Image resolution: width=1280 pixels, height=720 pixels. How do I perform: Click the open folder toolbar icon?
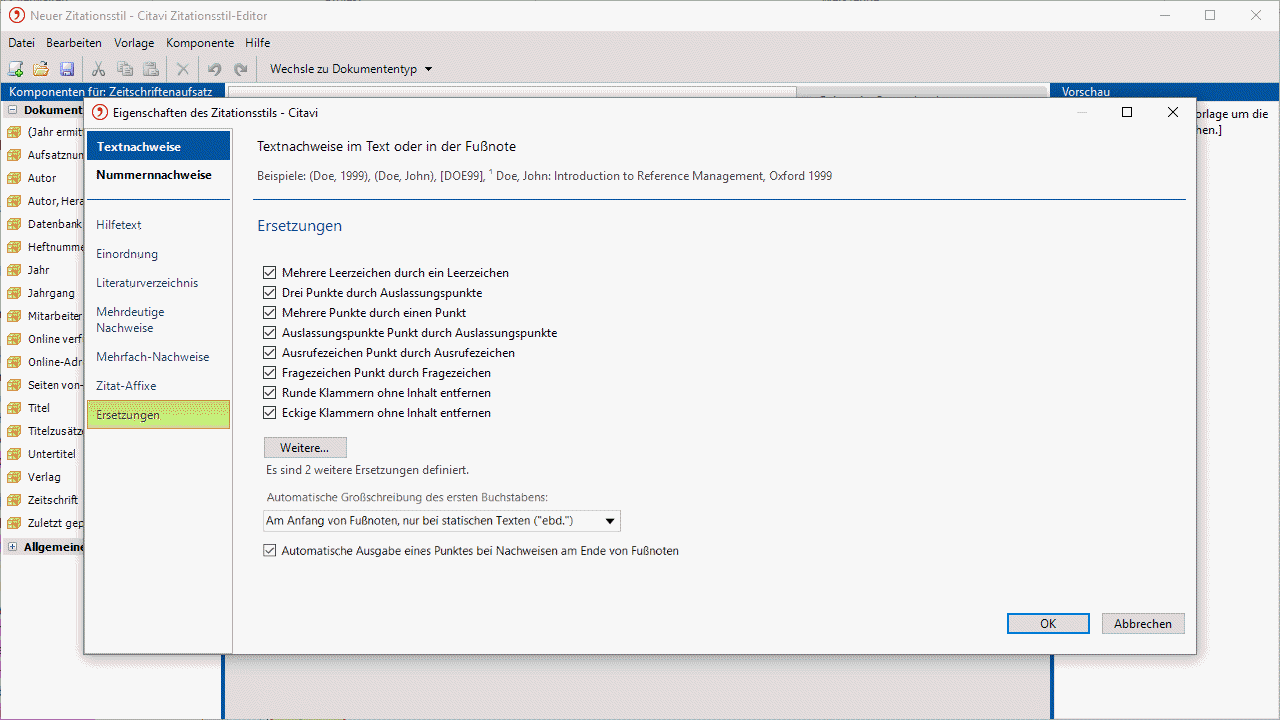pos(41,69)
